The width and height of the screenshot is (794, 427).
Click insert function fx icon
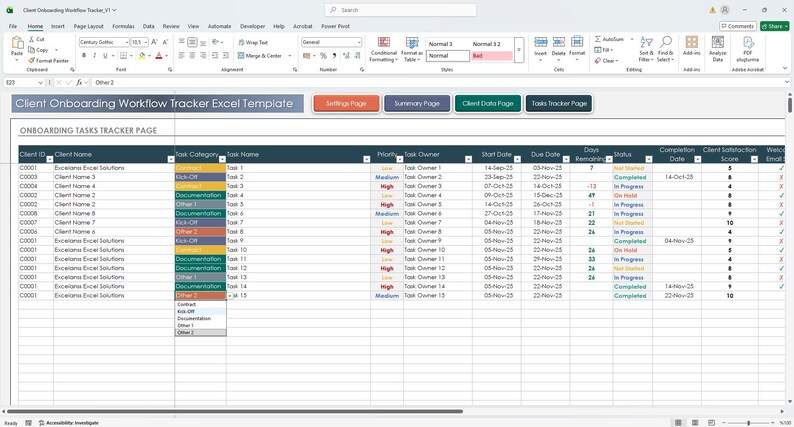(x=80, y=82)
